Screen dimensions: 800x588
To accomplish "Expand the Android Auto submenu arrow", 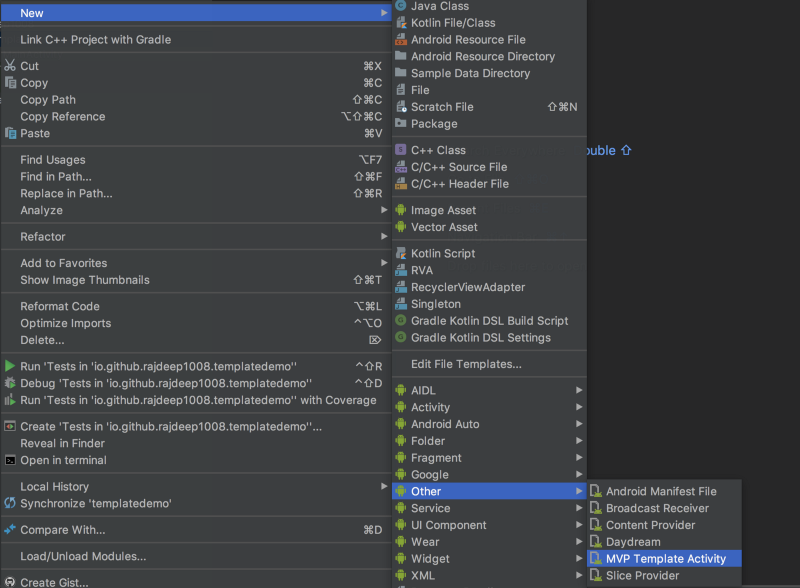I will coord(579,424).
